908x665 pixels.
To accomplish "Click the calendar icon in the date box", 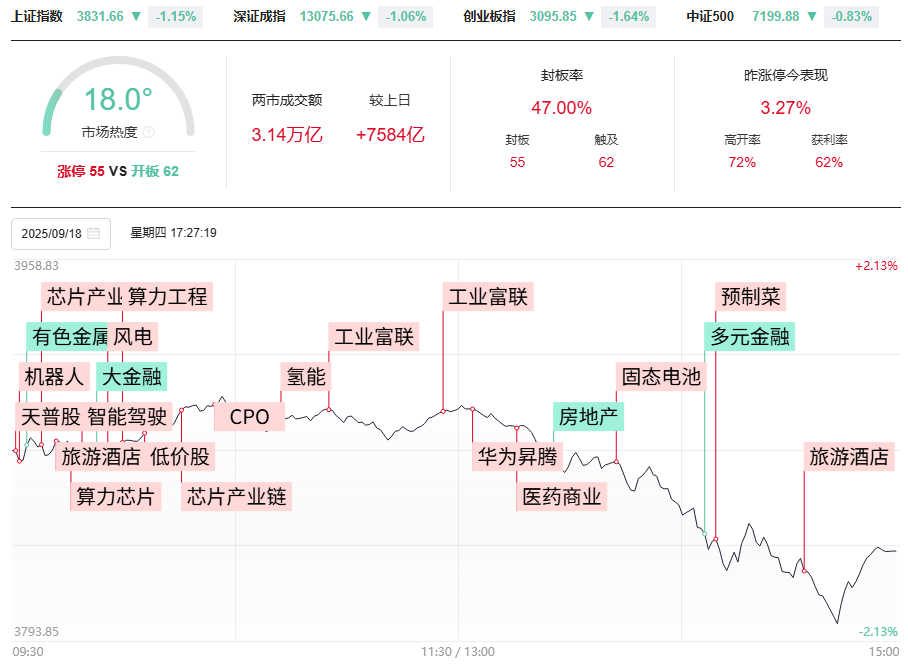I will tap(94, 234).
